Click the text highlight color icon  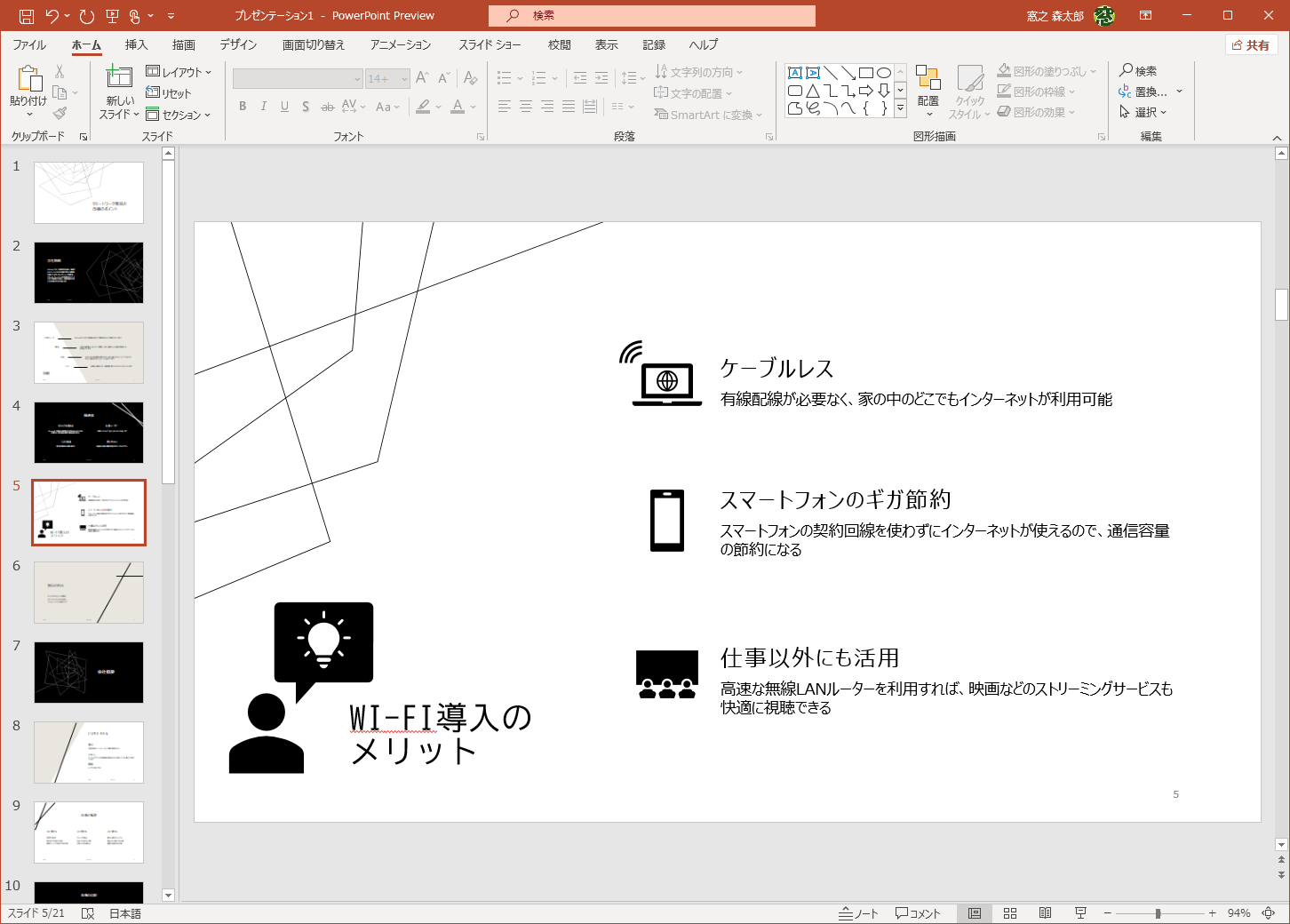[424, 106]
